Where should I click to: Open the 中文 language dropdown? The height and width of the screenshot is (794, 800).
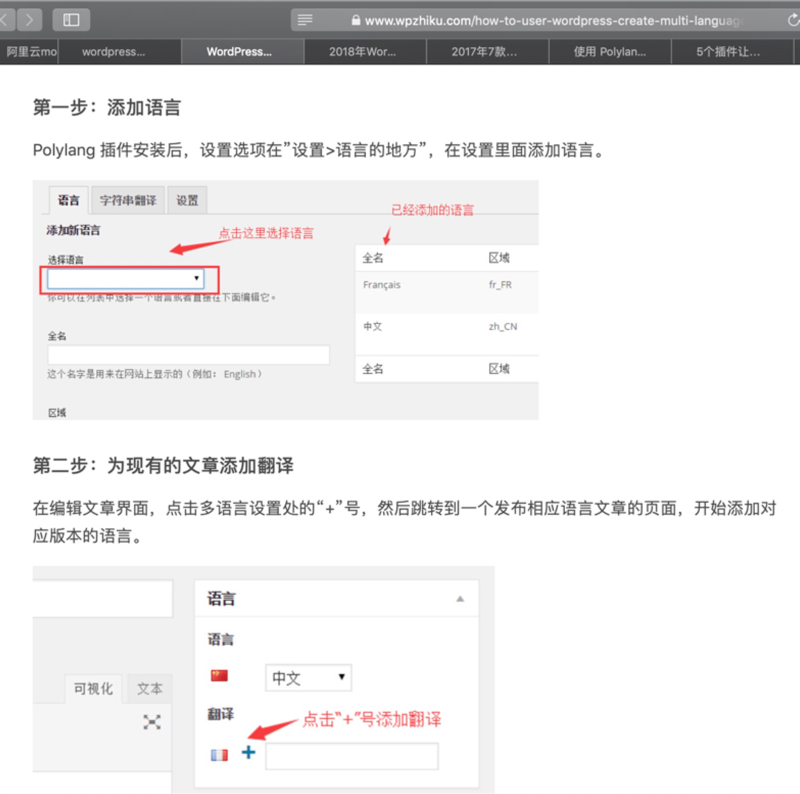308,678
